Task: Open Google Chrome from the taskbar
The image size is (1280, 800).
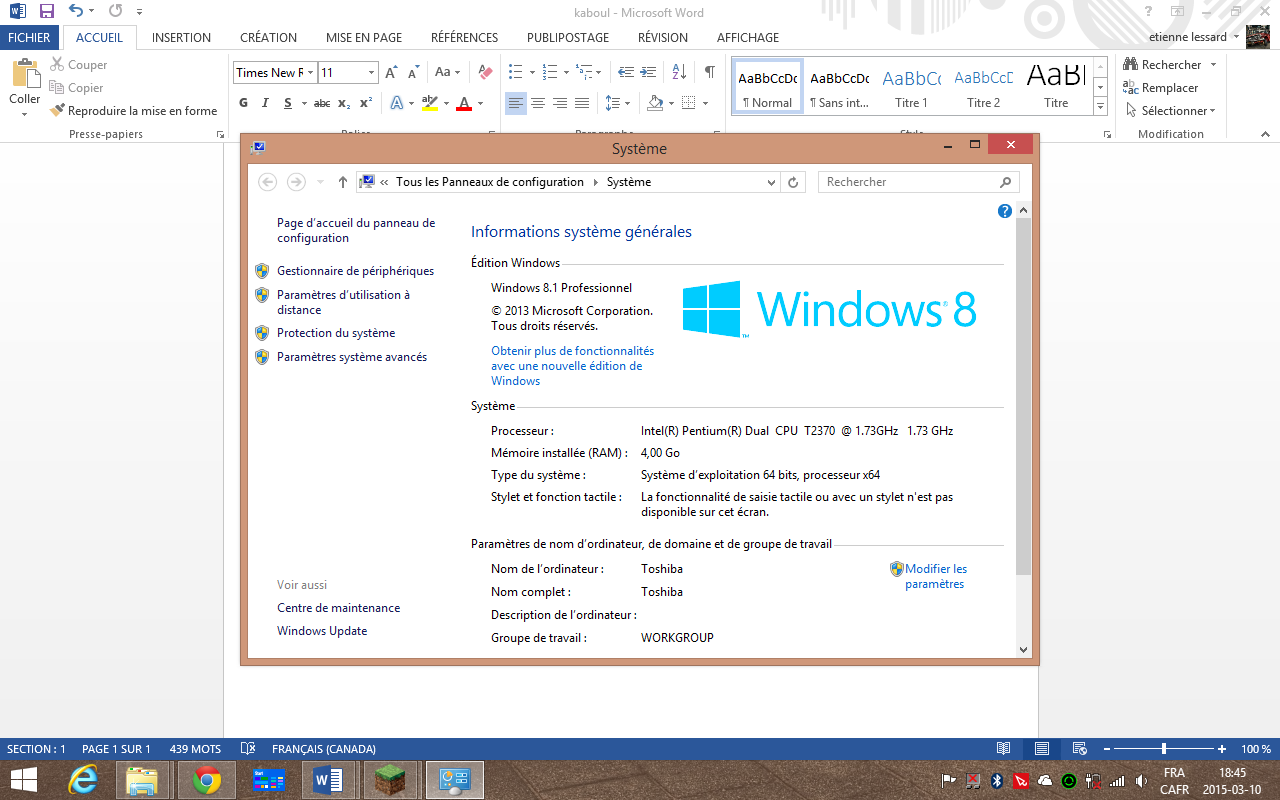Action: click(207, 780)
